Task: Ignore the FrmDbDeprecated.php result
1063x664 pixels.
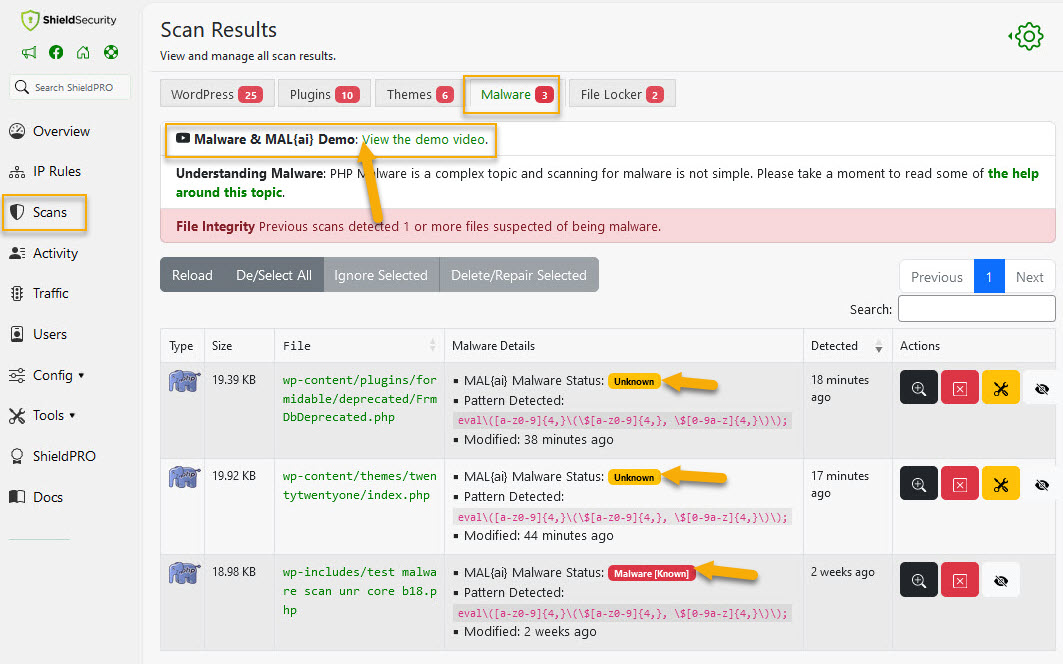Action: (x=1042, y=388)
